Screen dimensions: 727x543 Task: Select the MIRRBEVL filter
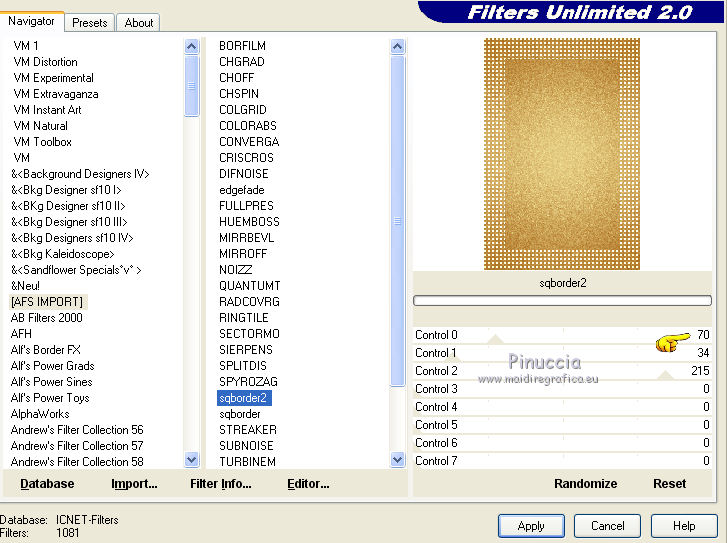(246, 238)
